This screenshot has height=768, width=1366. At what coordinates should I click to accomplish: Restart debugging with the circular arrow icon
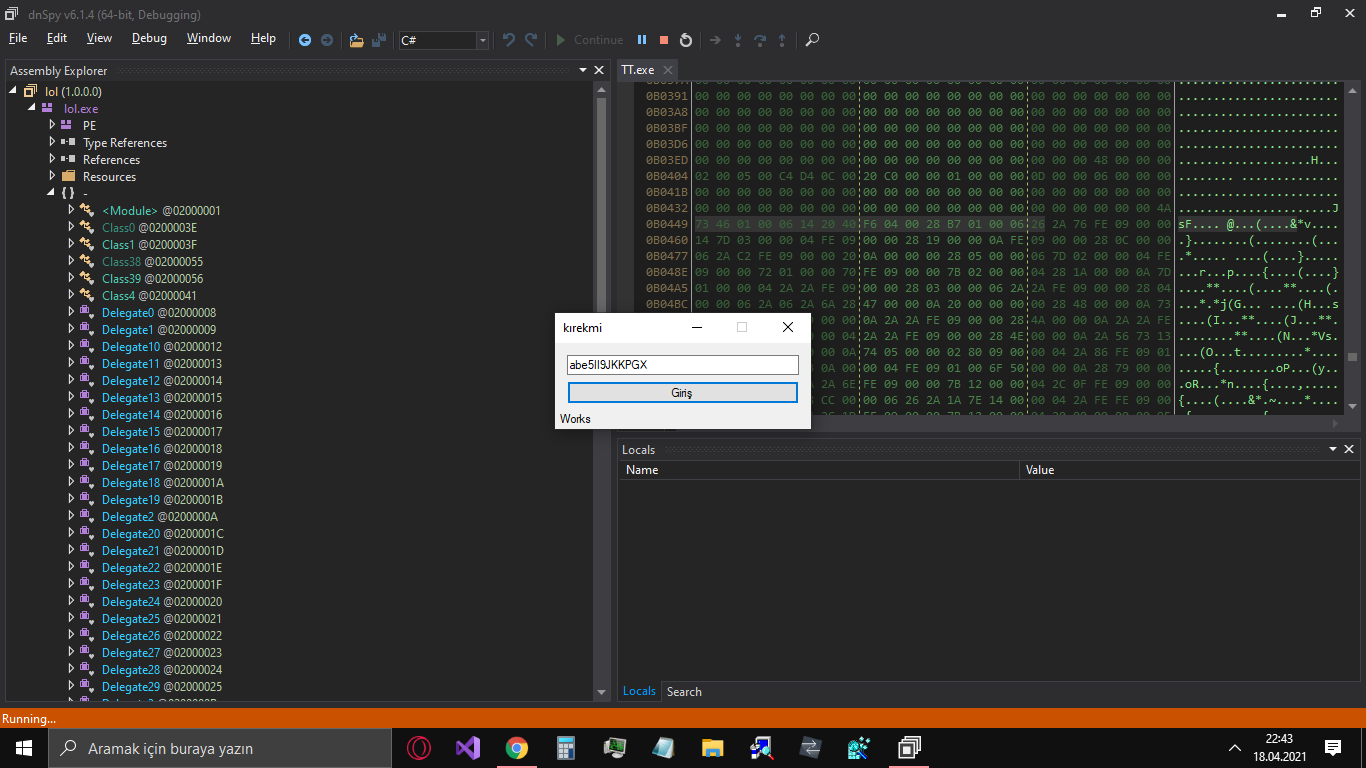[685, 40]
